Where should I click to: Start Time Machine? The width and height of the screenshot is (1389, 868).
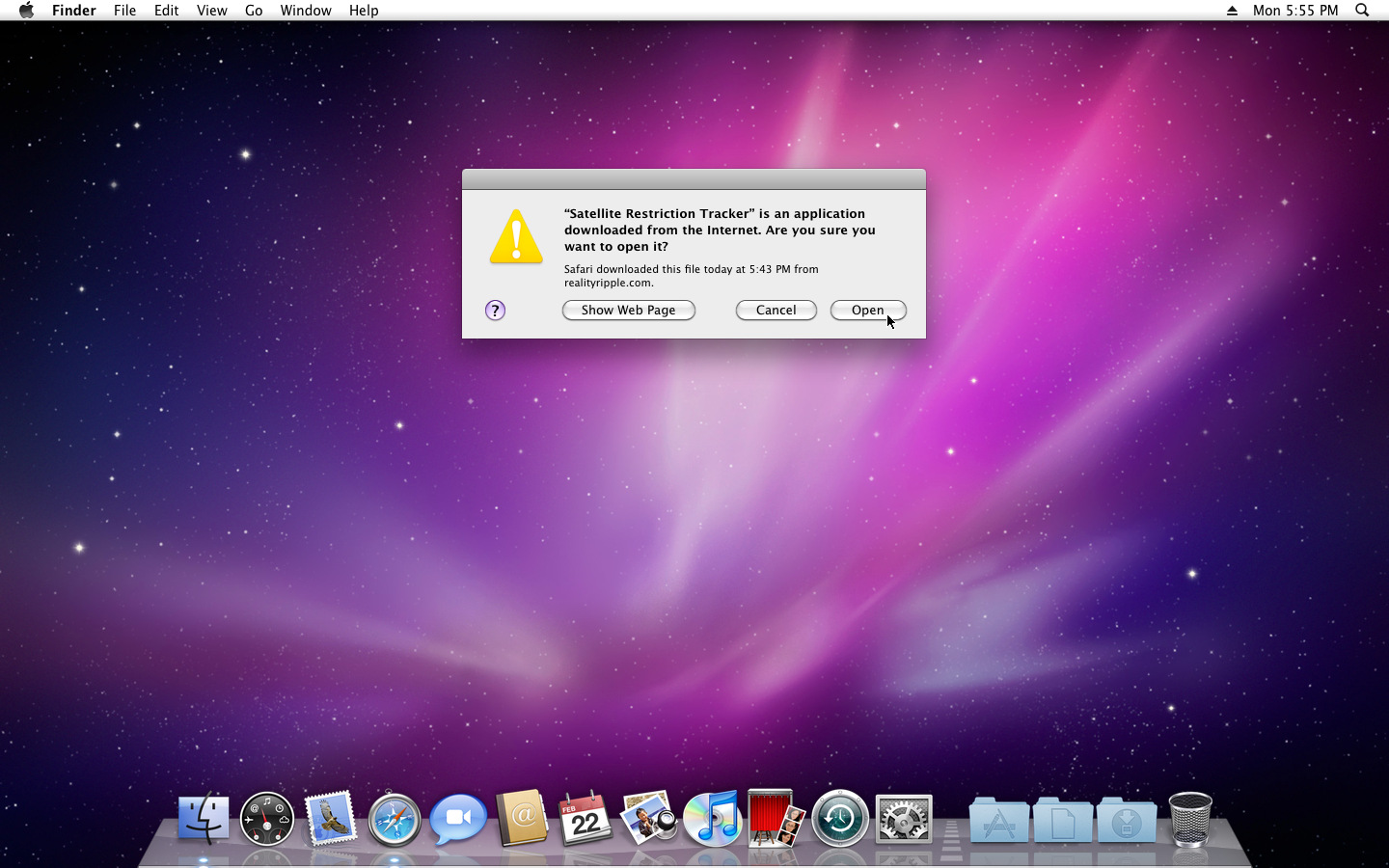point(840,819)
